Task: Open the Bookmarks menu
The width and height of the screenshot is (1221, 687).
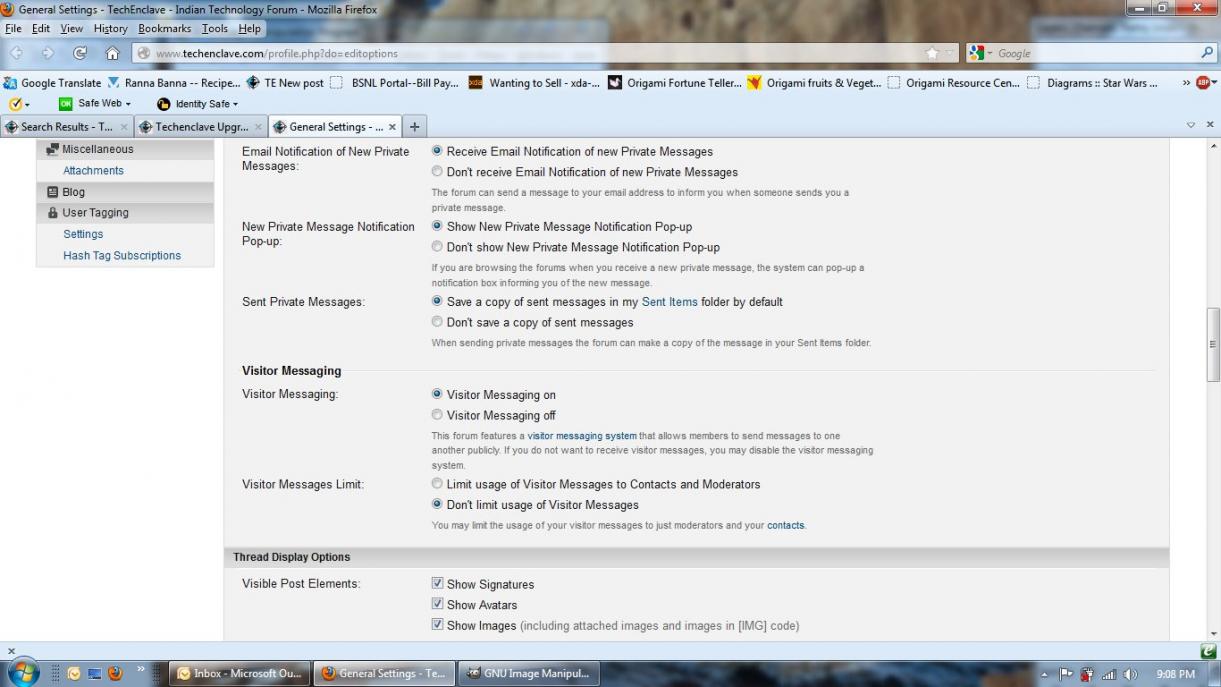Action: click(x=165, y=29)
